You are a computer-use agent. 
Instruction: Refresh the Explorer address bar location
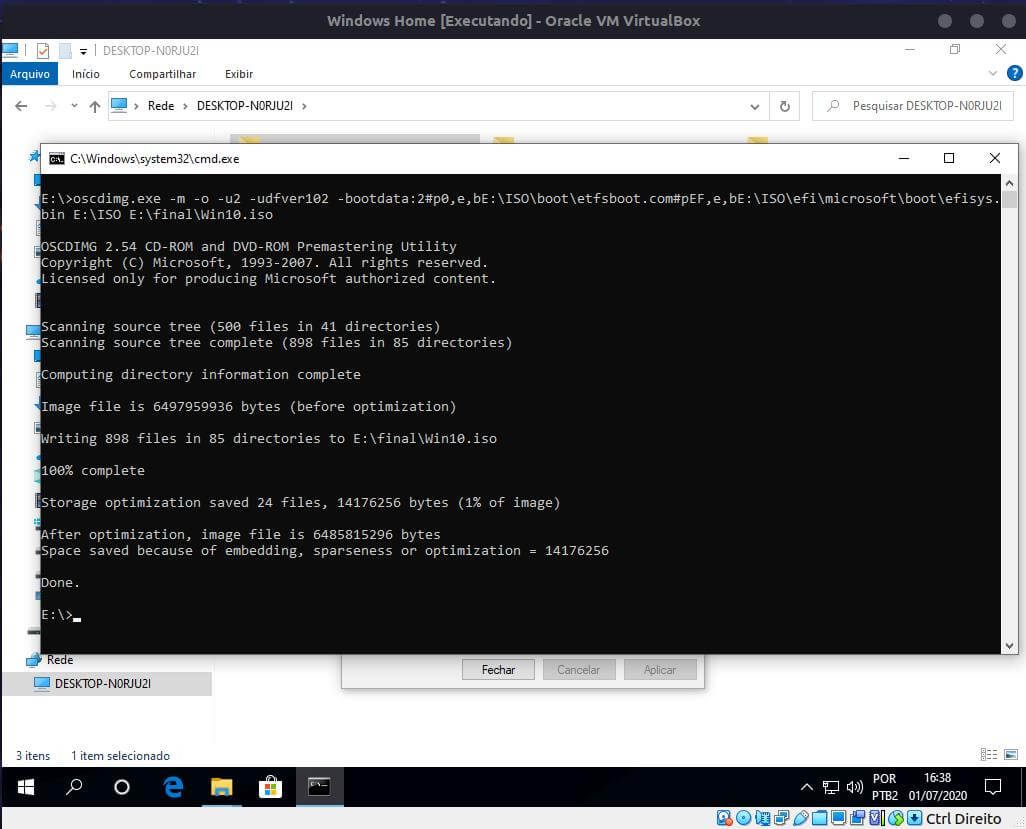(x=785, y=106)
